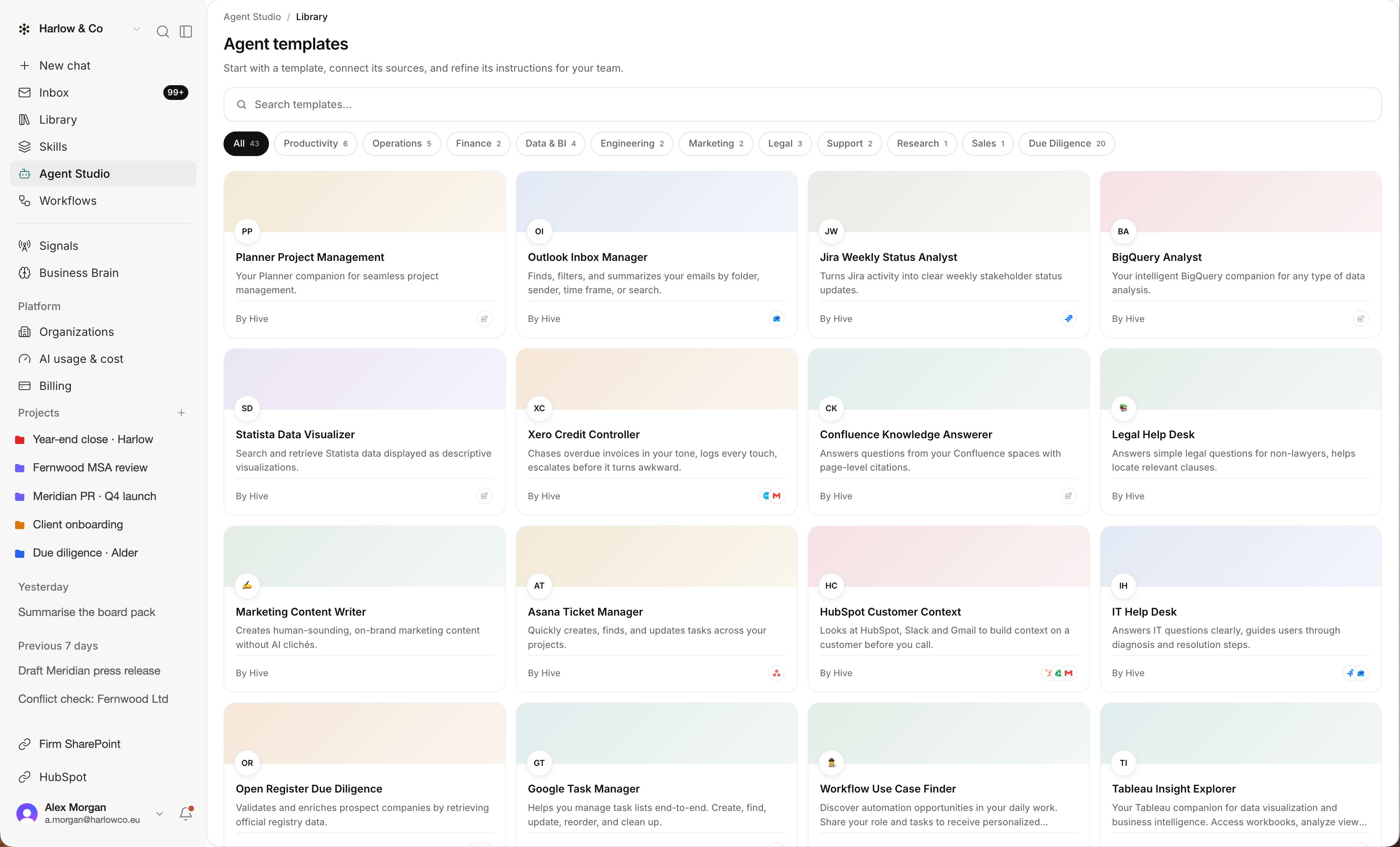
Task: Expand the Alex Morgan account menu chevron
Action: click(160, 813)
